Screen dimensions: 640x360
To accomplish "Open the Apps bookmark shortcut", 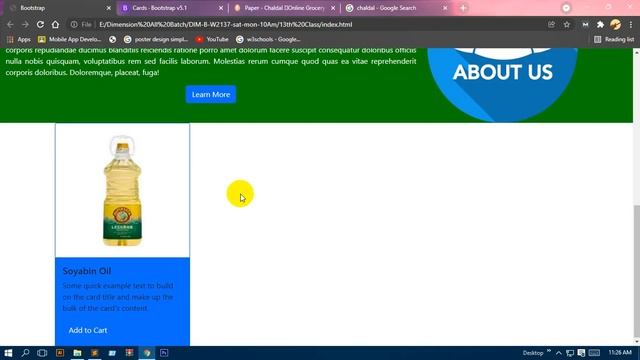I will click(19, 39).
